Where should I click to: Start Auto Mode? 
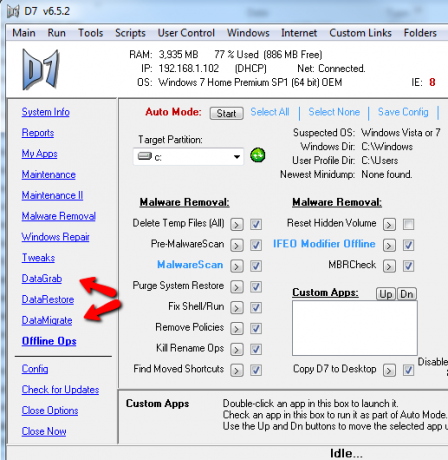click(227, 113)
